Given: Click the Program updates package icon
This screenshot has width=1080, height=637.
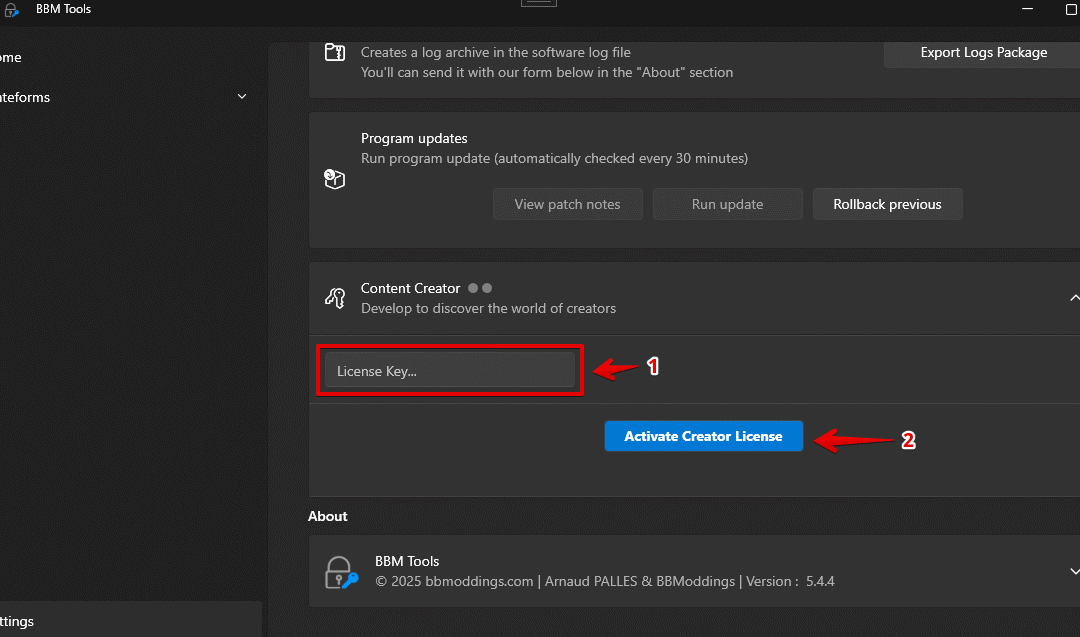Looking at the screenshot, I should click(x=334, y=179).
